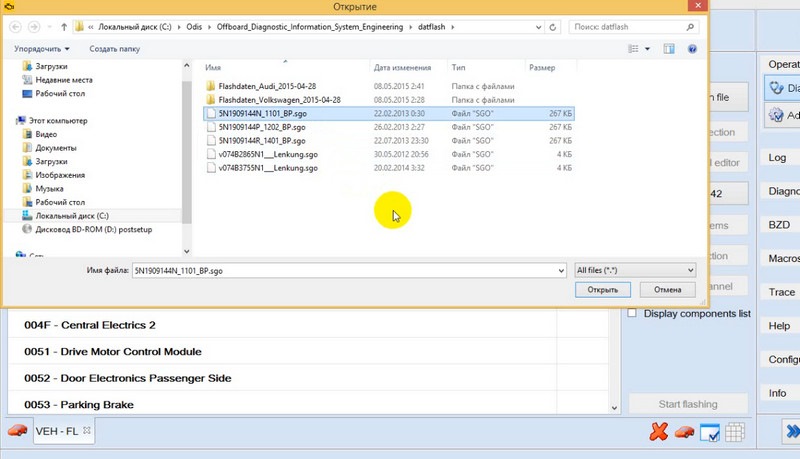This screenshot has height=459, width=800.
Task: Close the VEH - FL tab with its x
Action: (87, 430)
